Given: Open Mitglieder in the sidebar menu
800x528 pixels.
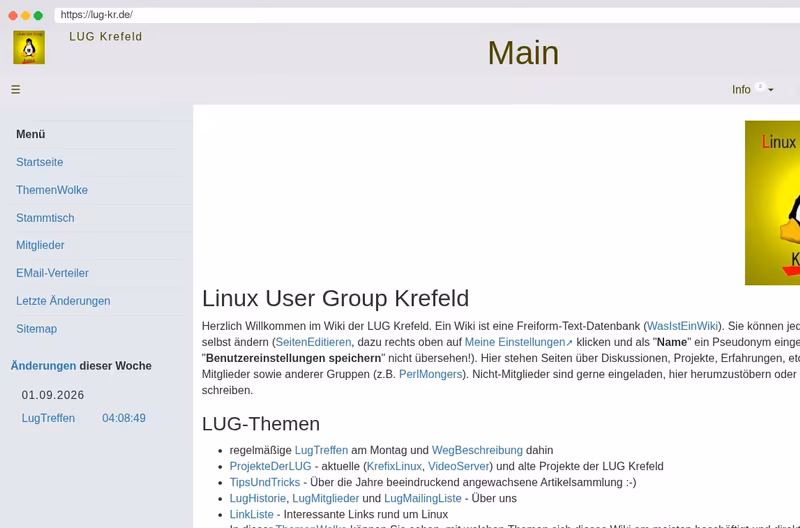Looking at the screenshot, I should tap(40, 245).
